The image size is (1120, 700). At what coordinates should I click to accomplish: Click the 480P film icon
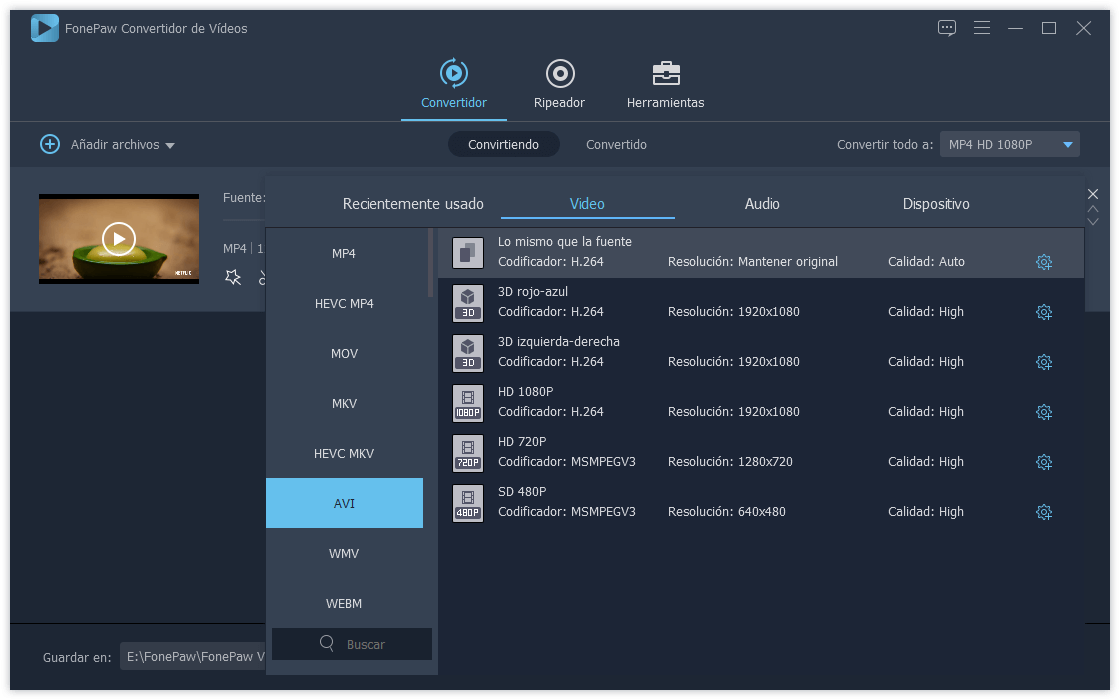click(468, 503)
